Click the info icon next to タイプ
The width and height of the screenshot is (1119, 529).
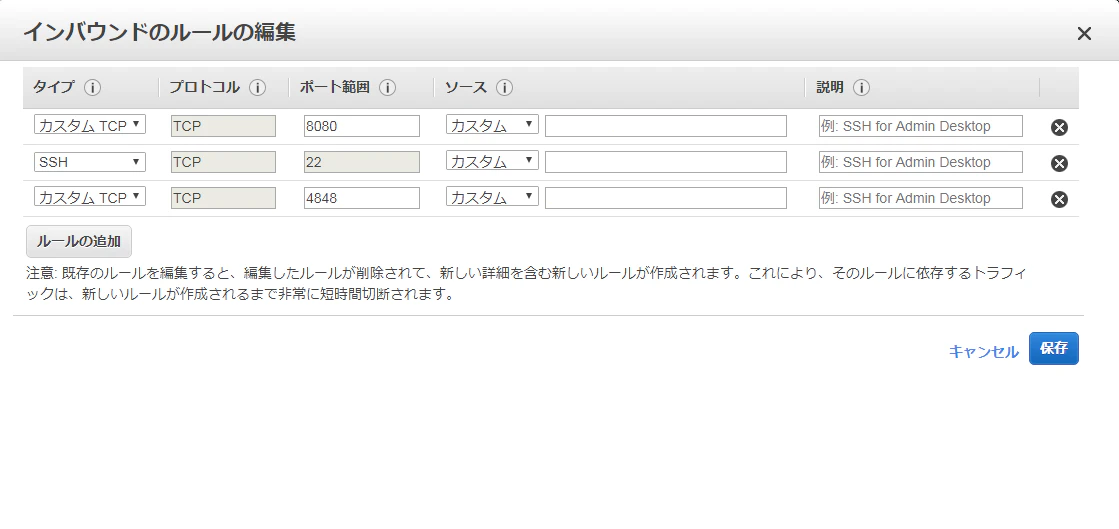pos(93,88)
